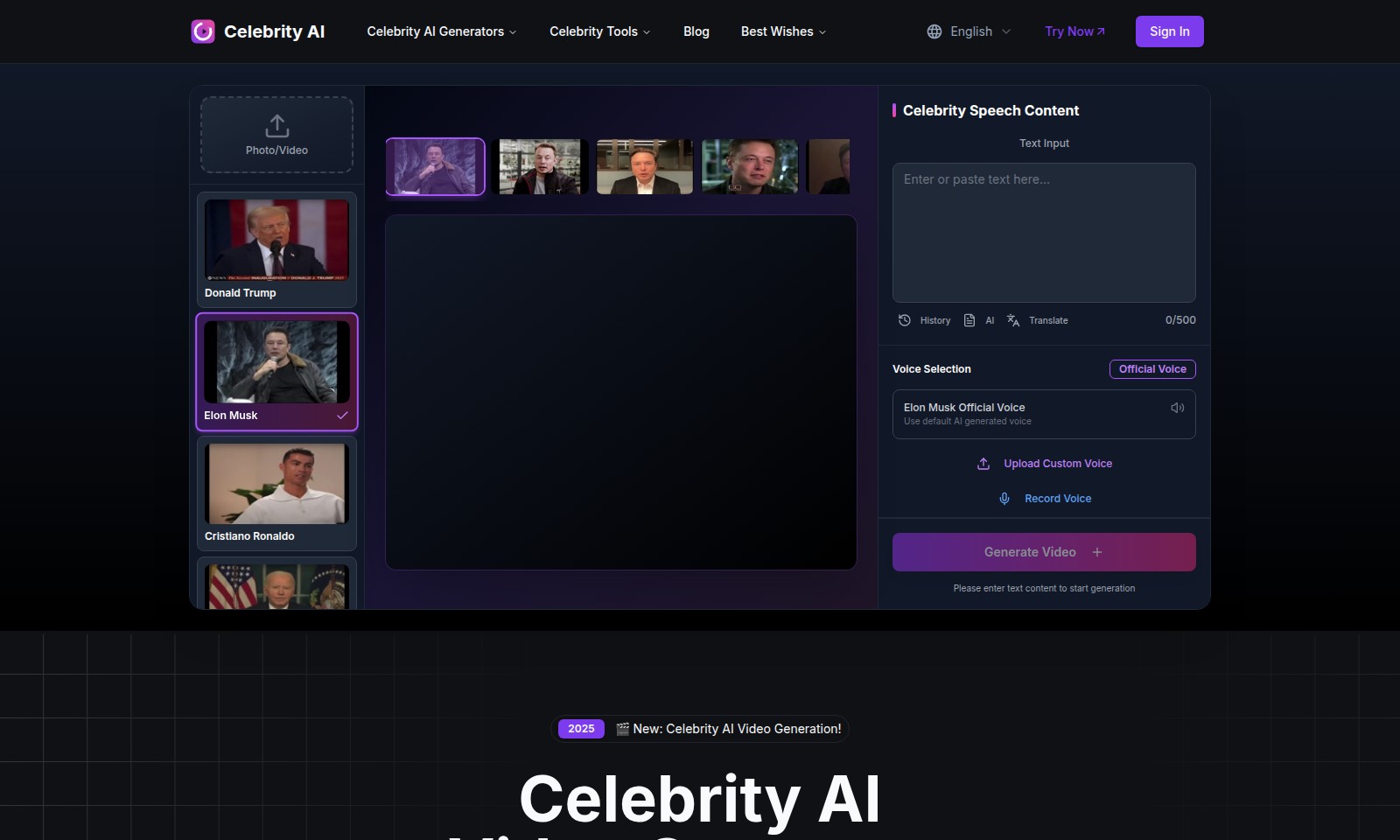Click the 0/500 character counter
Screen dimensions: 1400x840
click(1180, 320)
